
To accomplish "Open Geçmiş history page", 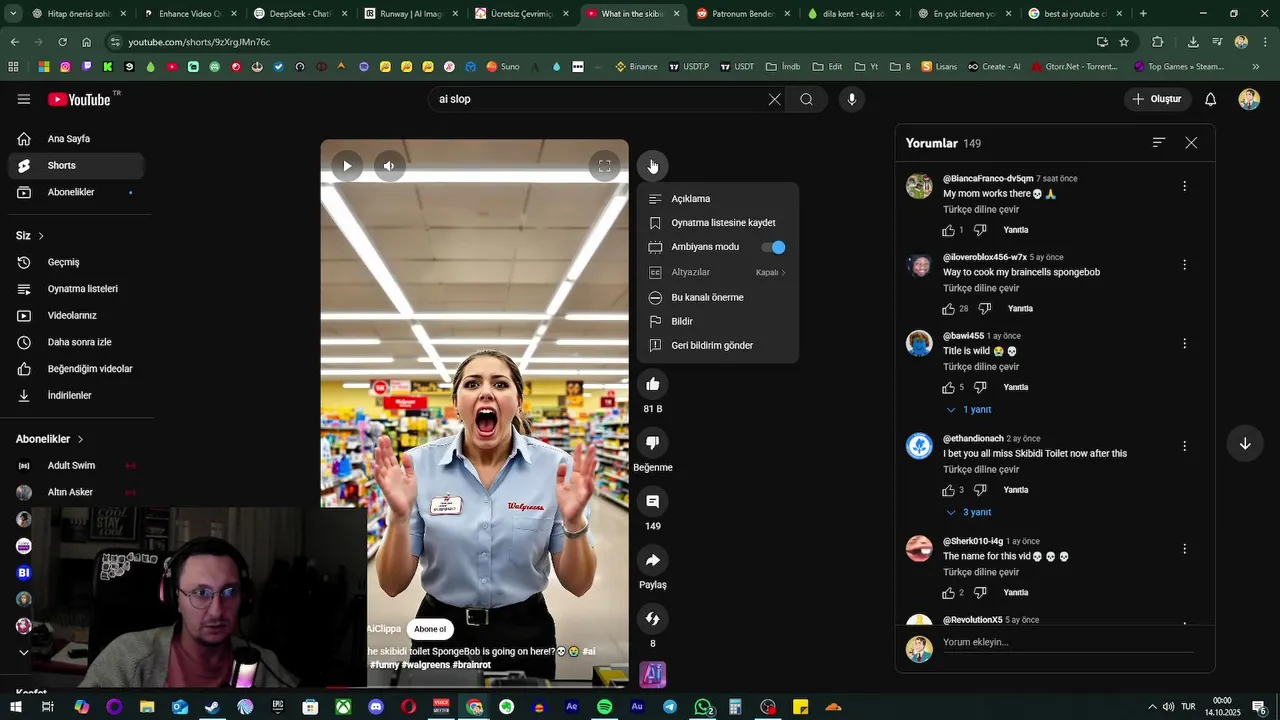I will [76, 262].
